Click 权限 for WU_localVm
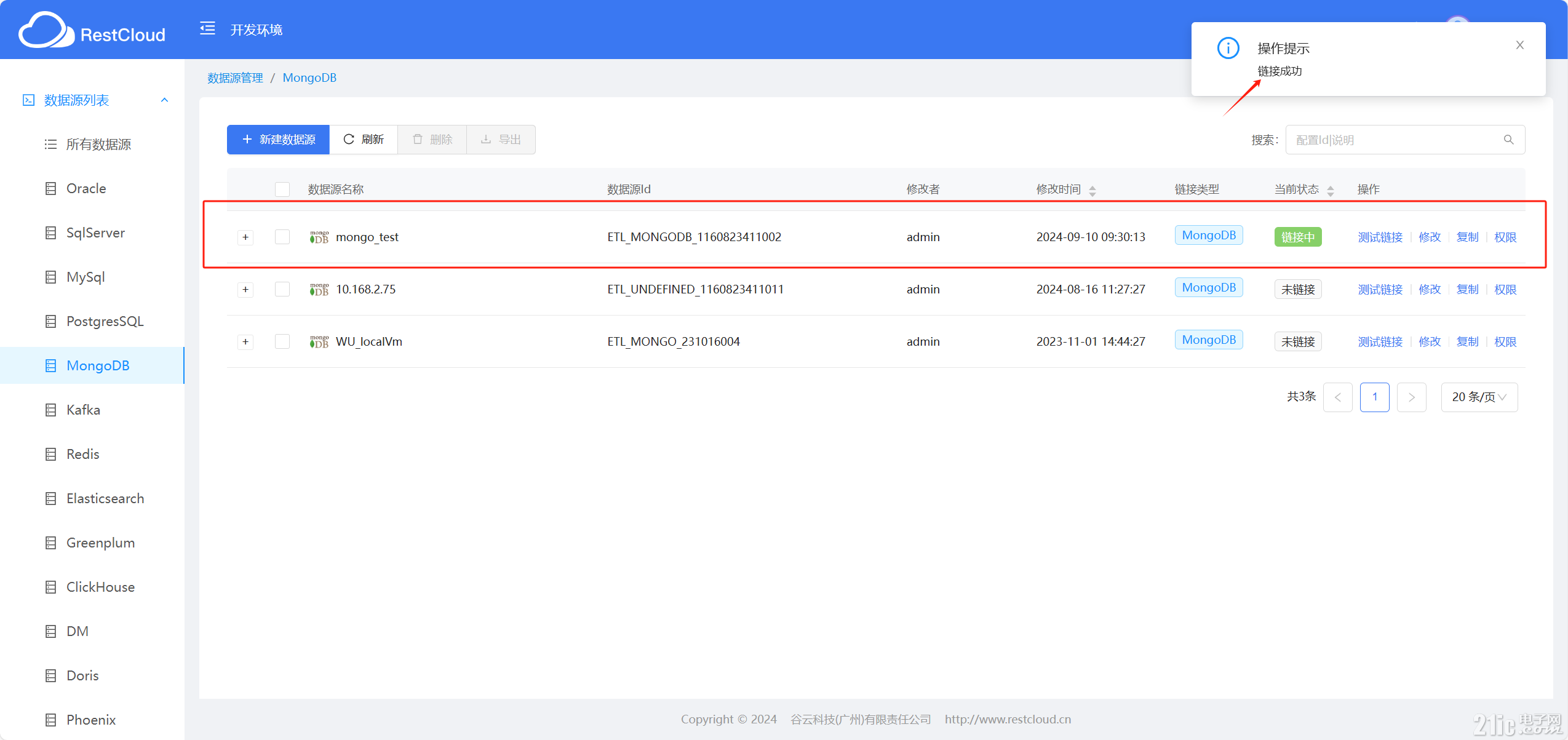Viewport: 1568px width, 740px height. tap(1505, 341)
